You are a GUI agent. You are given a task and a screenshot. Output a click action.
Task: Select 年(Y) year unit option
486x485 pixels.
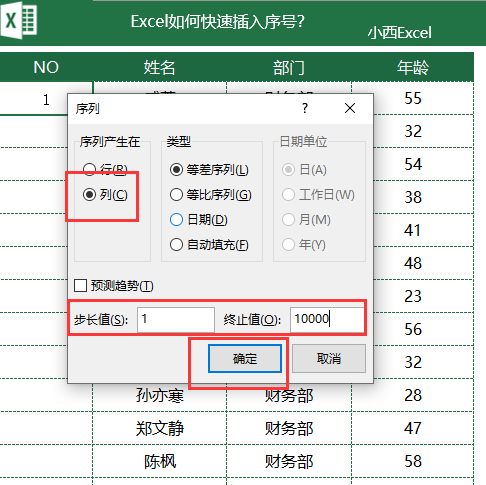click(304, 245)
